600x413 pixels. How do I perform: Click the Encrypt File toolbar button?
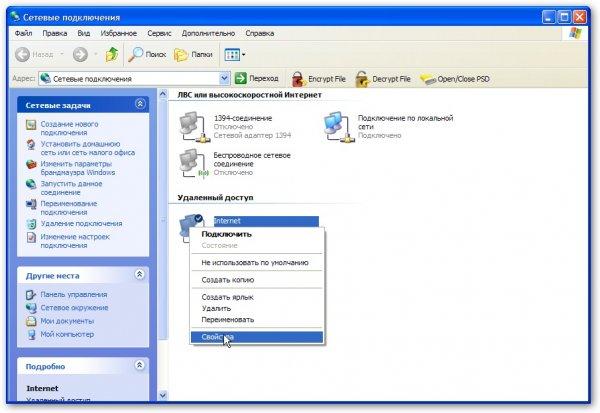pyautogui.click(x=318, y=78)
